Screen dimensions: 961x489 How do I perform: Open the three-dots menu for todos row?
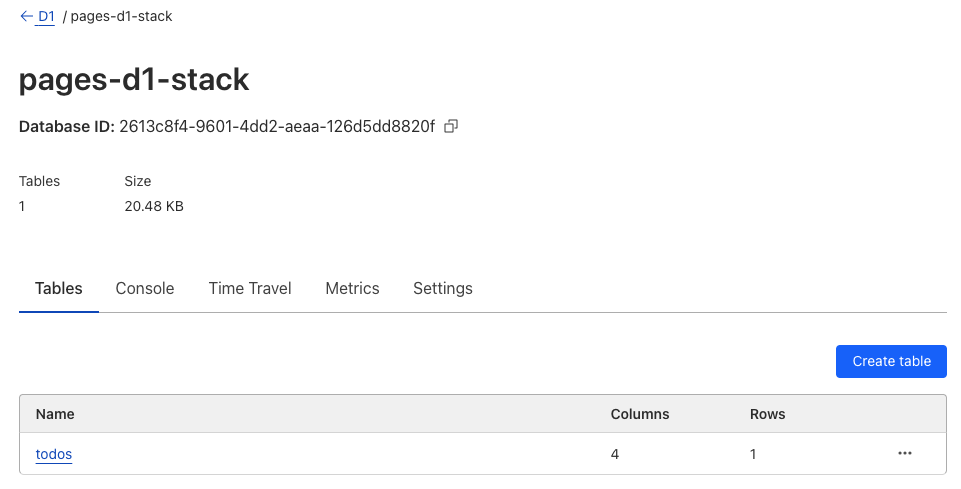[x=905, y=453]
